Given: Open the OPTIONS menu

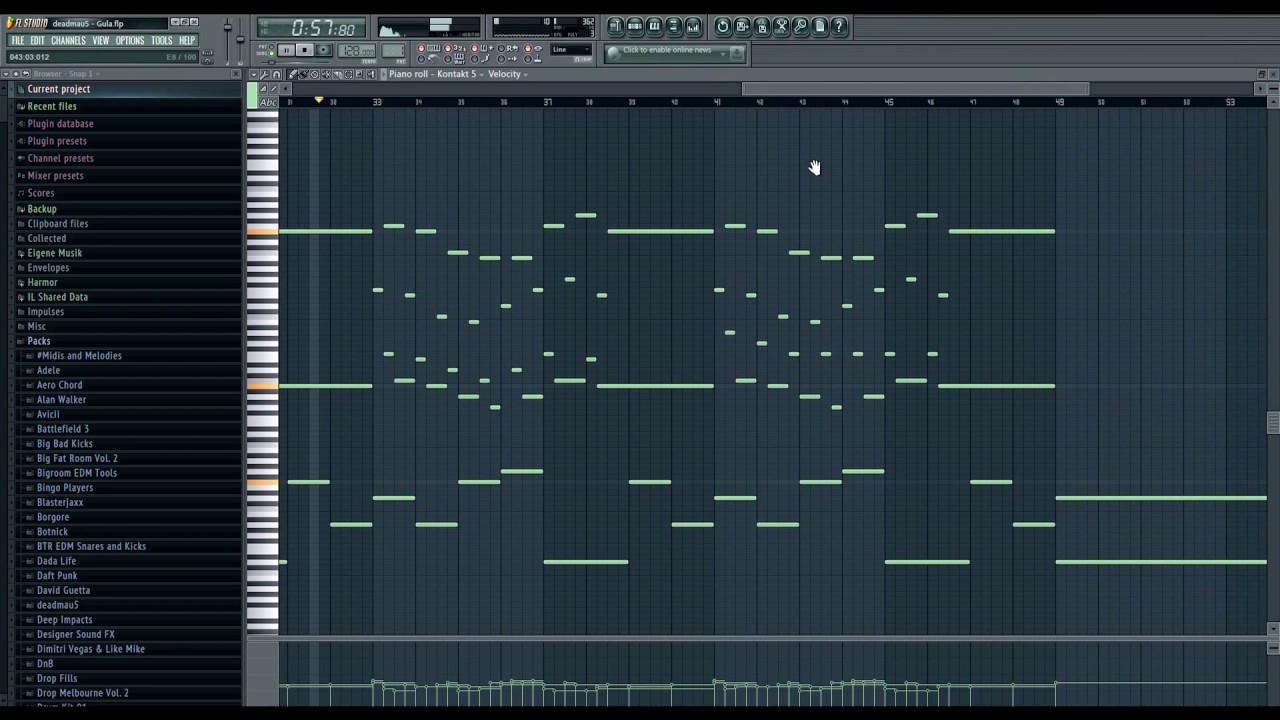Looking at the screenshot, I should [x=130, y=41].
